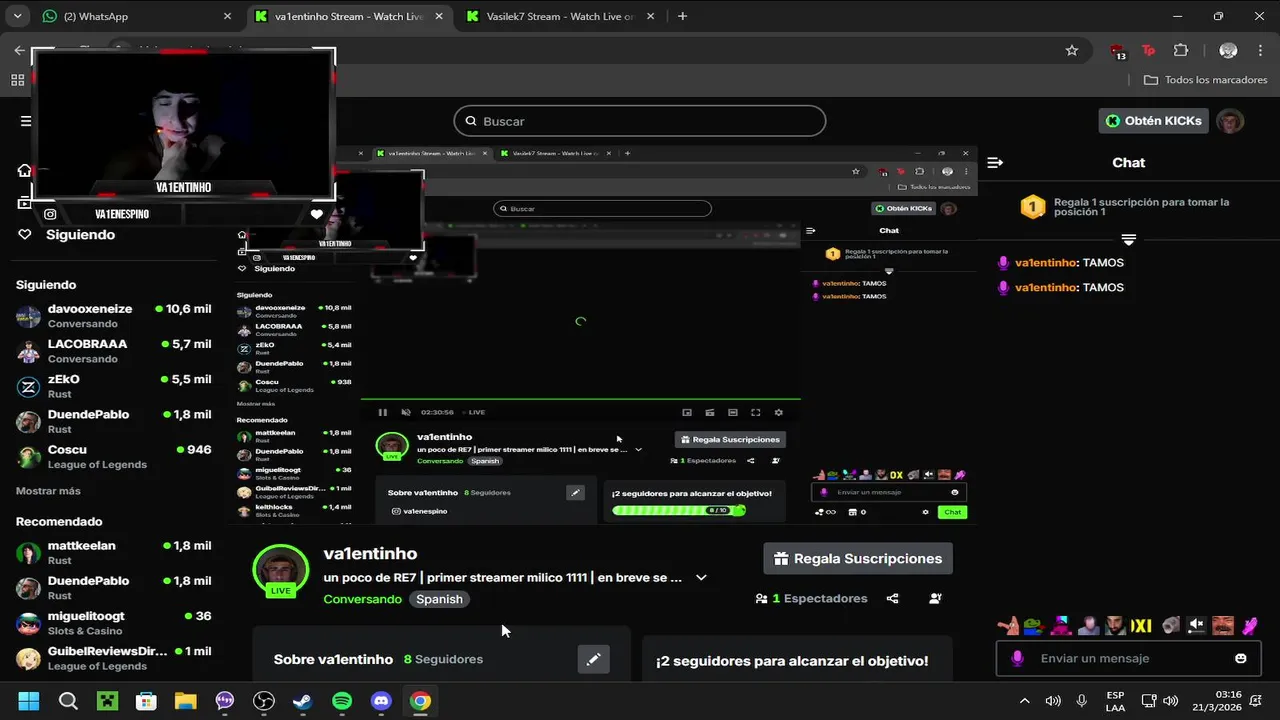Open miguelitoogt Slots & Casino channel
Viewport: 1280px width, 720px height.
pos(113,623)
